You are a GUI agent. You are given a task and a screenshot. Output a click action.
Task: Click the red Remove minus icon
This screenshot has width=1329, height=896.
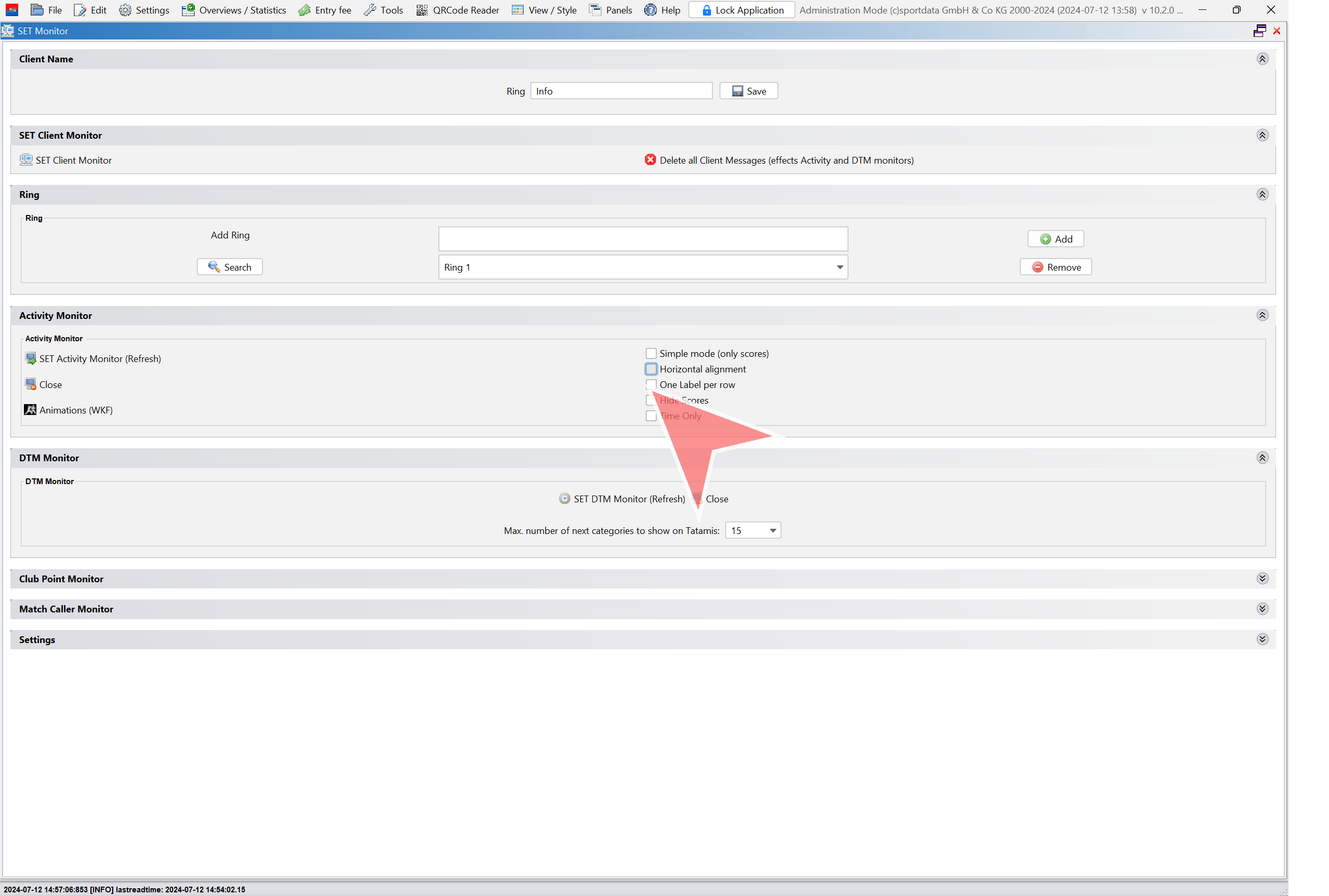1038,267
